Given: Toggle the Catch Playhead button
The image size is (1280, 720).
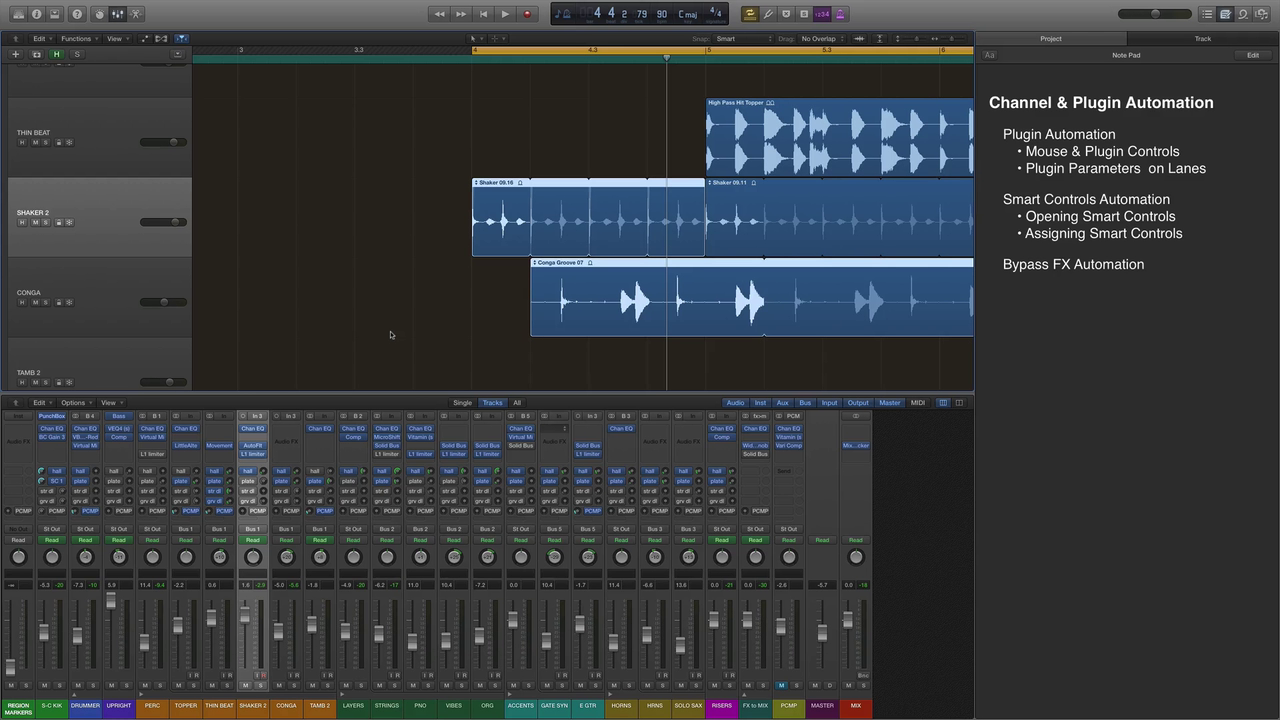Looking at the screenshot, I should (181, 39).
